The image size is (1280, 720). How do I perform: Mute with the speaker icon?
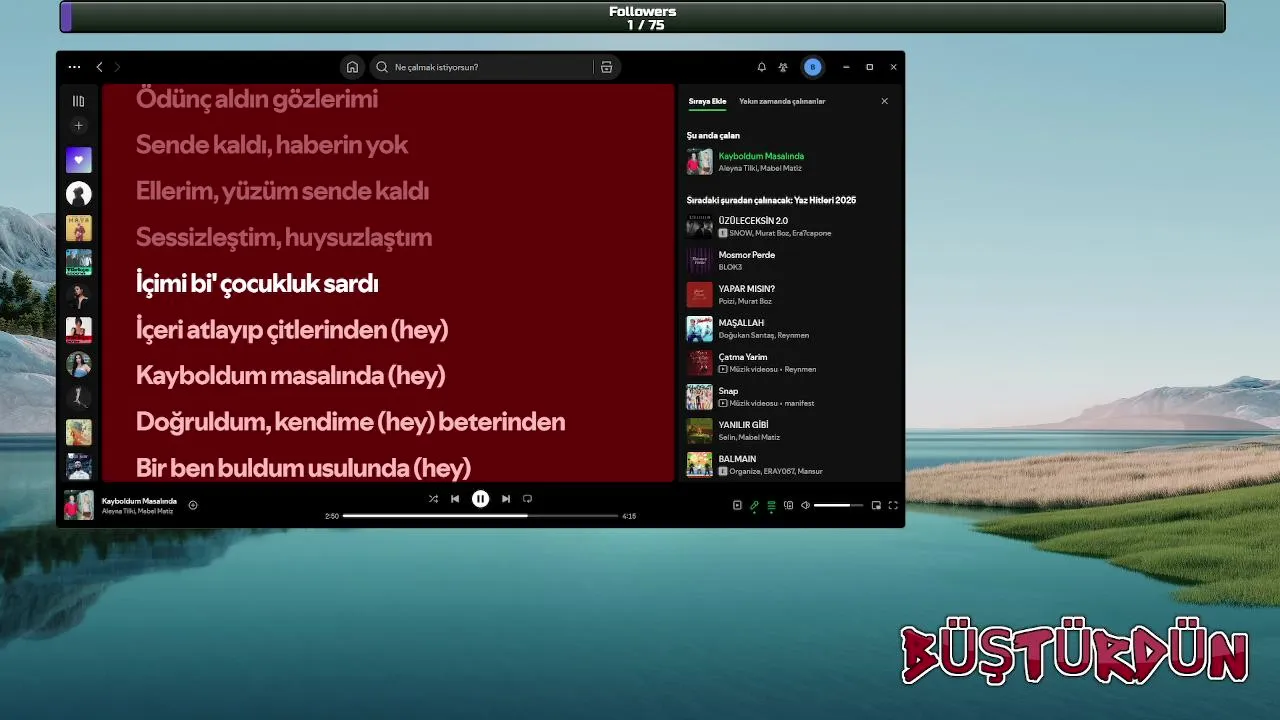click(805, 505)
